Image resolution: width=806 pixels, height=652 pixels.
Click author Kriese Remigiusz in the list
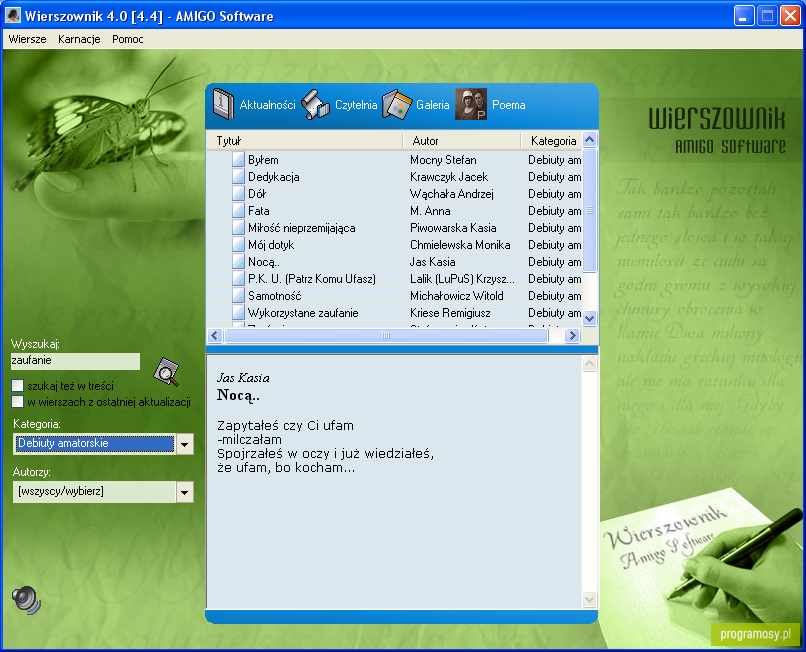pyautogui.click(x=450, y=313)
